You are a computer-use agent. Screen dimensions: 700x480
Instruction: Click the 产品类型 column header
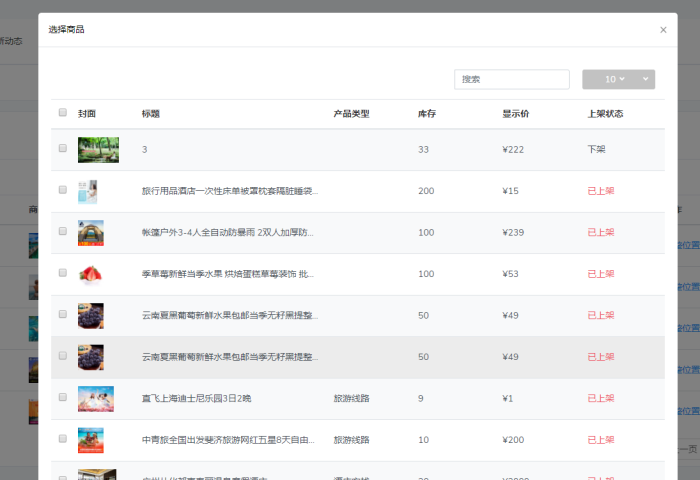coord(351,114)
